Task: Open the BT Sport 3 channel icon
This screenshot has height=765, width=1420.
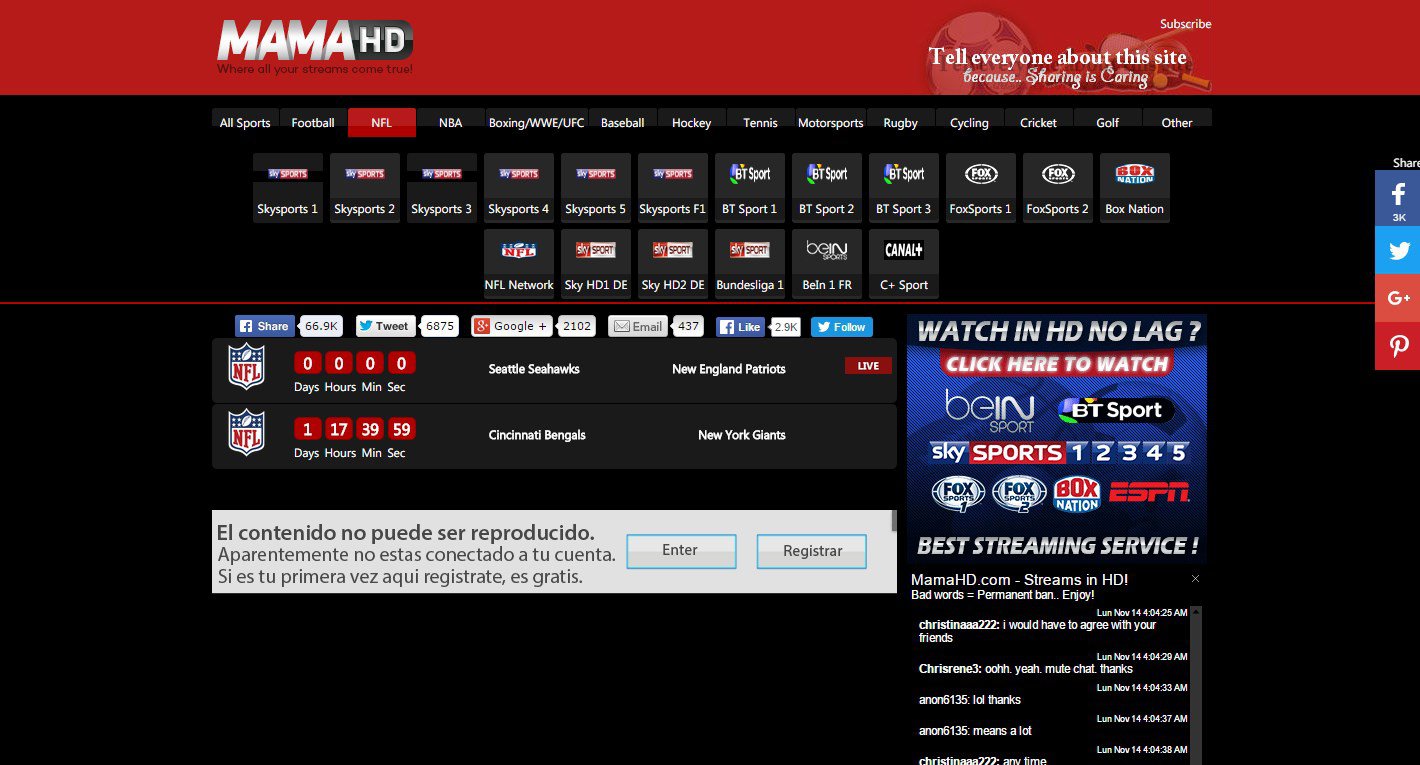Action: tap(904, 187)
